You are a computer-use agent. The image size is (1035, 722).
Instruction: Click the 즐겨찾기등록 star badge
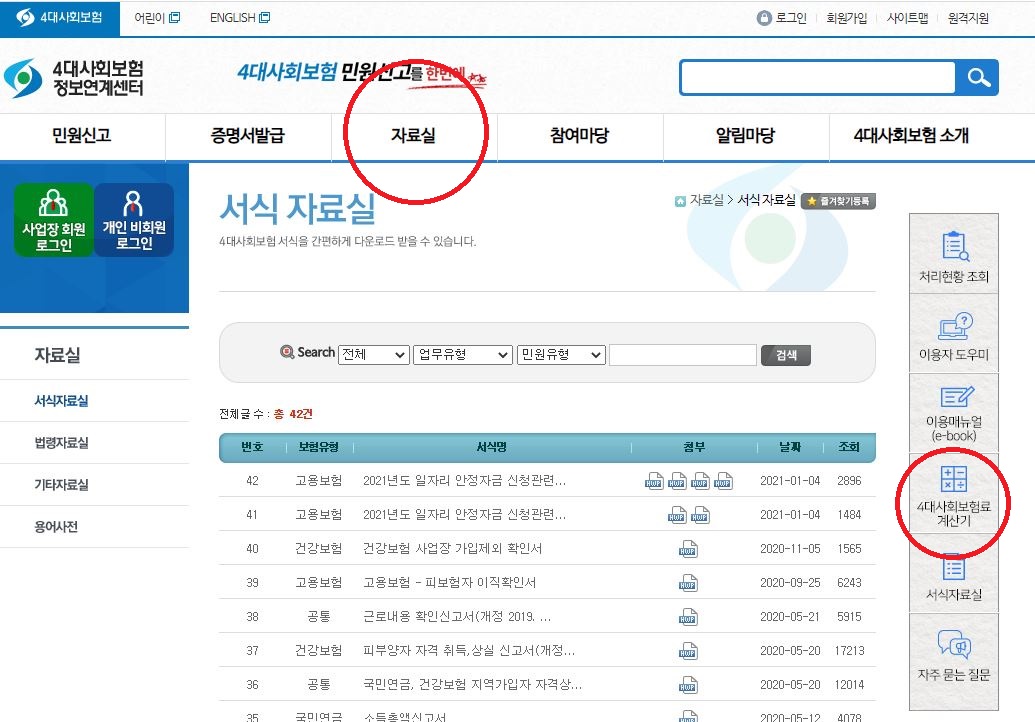(x=838, y=201)
